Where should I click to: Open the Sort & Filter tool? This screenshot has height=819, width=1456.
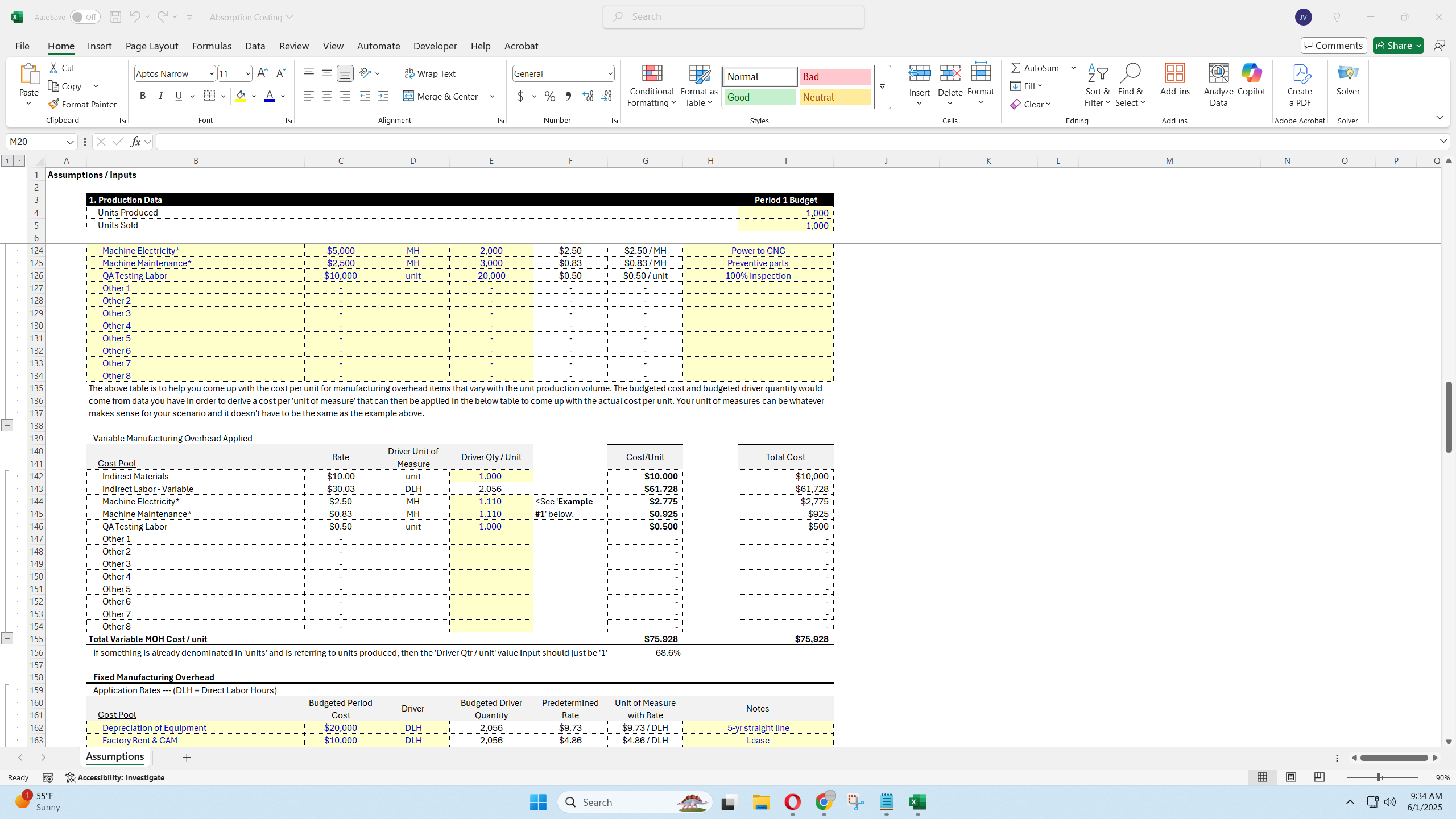pos(1097,85)
